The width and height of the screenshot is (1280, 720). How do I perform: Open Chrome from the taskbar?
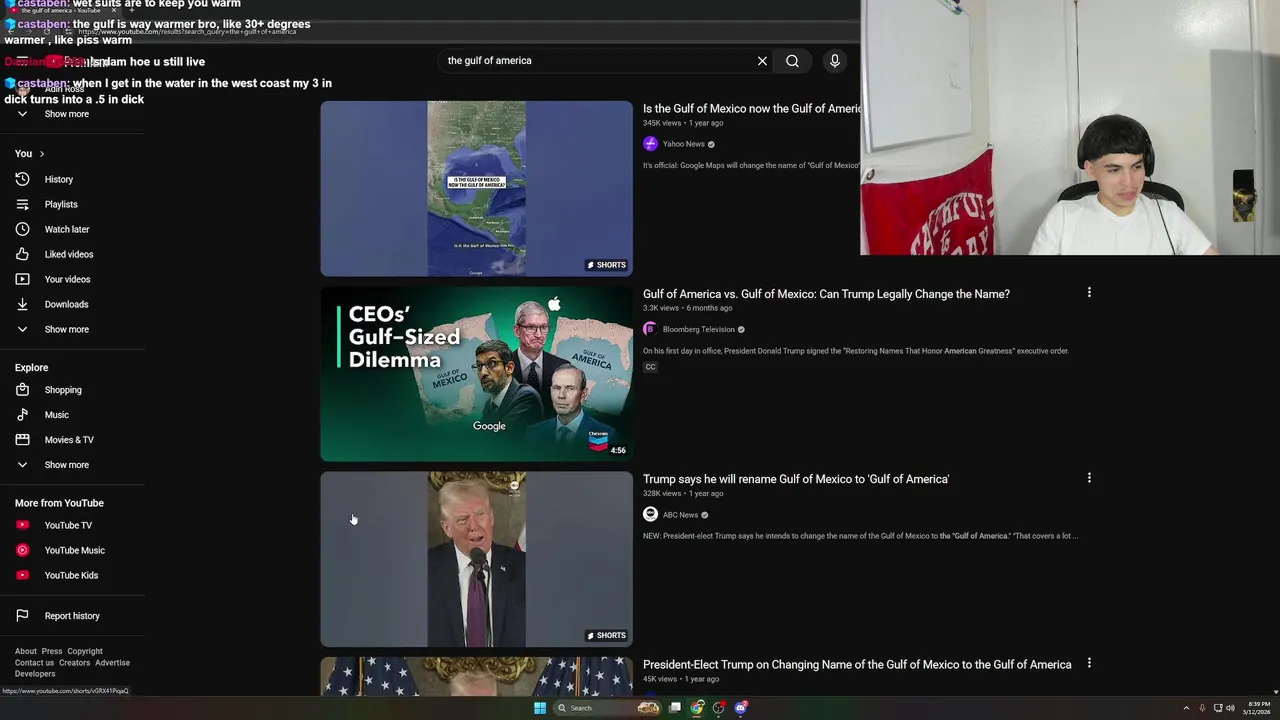click(x=697, y=708)
